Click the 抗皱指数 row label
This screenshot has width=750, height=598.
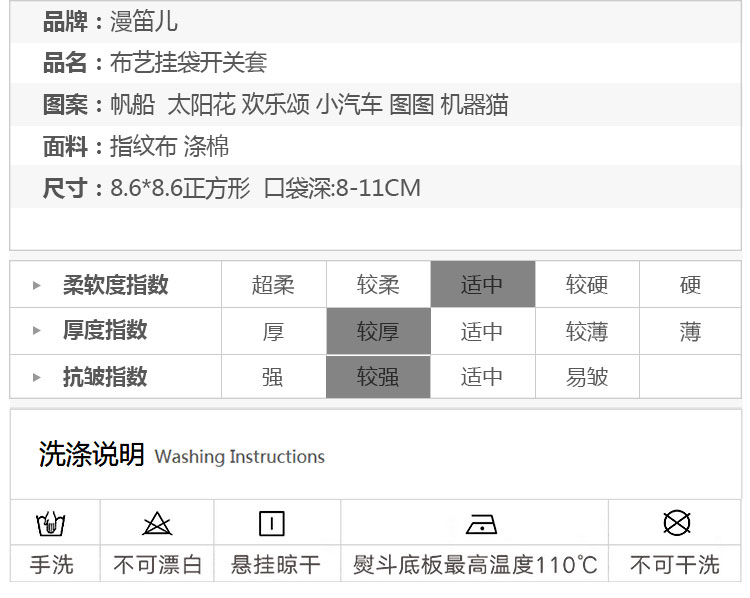(105, 377)
